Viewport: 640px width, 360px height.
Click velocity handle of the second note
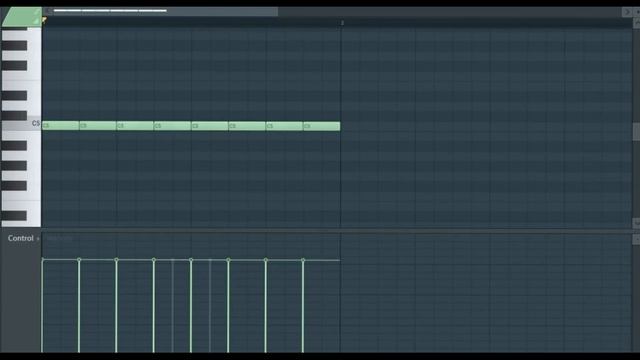[x=79, y=260]
